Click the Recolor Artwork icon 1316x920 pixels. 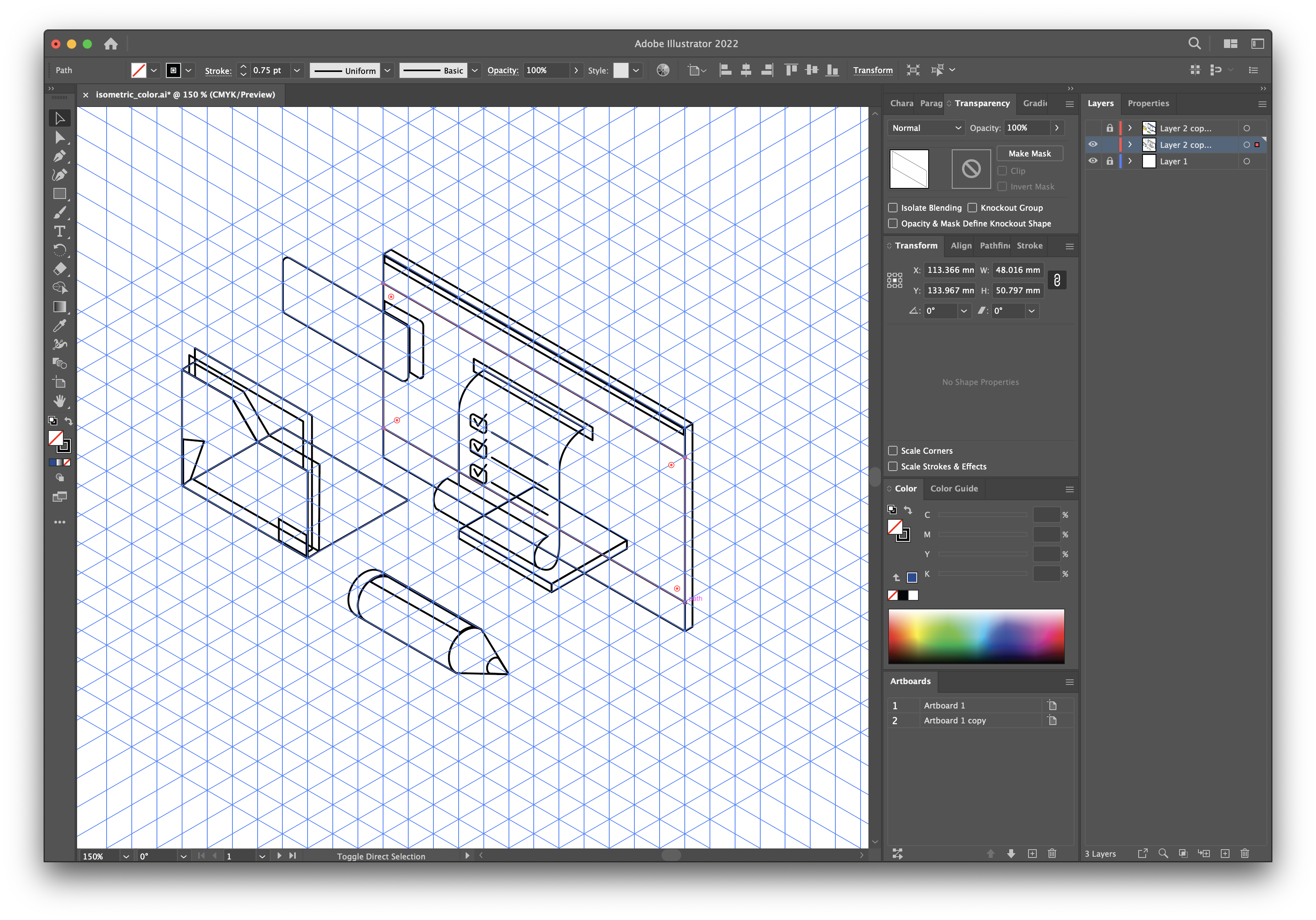[x=663, y=70]
